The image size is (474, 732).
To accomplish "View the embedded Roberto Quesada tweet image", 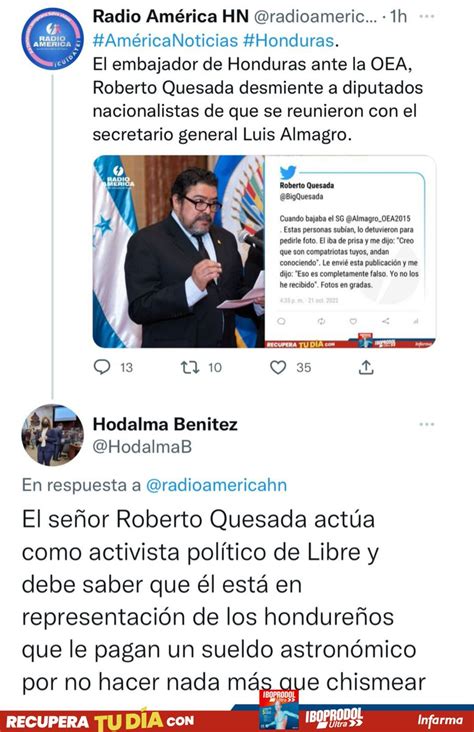I will pos(350,252).
